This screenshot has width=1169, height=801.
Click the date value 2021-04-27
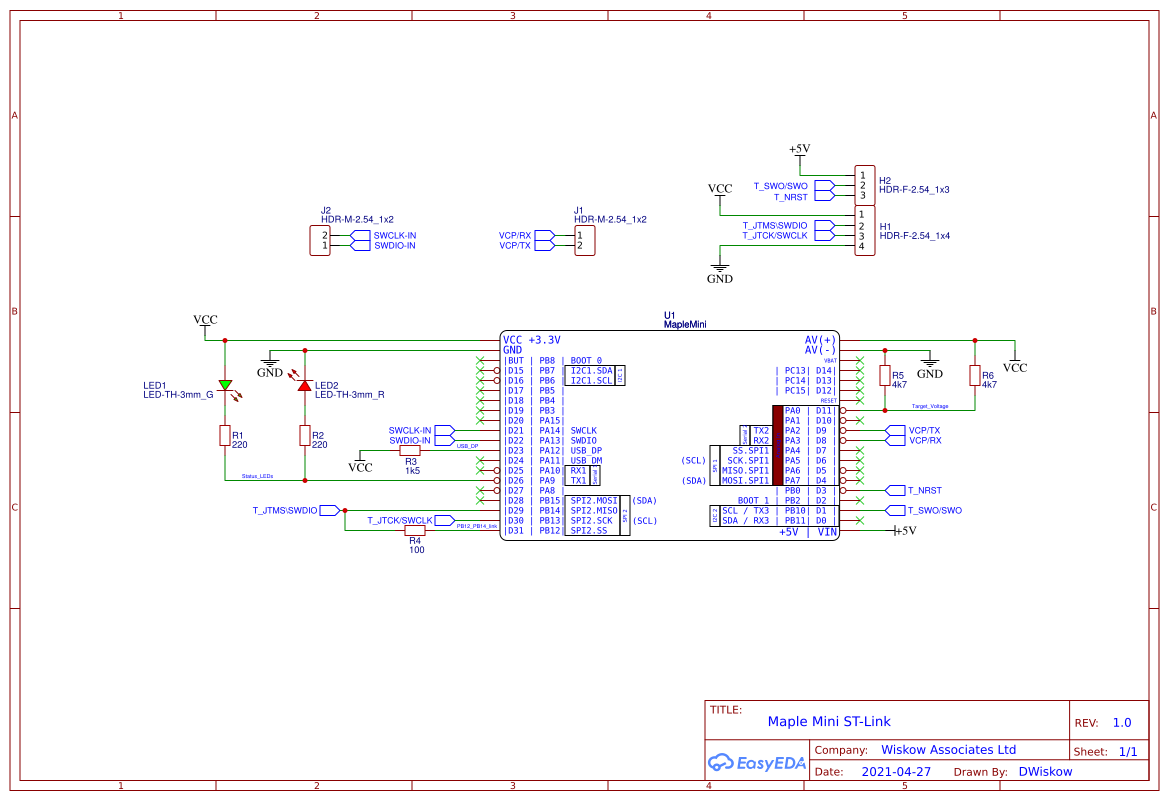[896, 772]
